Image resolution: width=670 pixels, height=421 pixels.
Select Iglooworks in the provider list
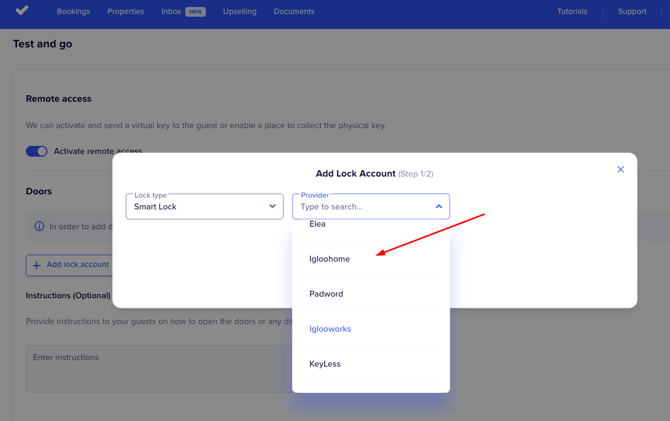[x=330, y=329]
